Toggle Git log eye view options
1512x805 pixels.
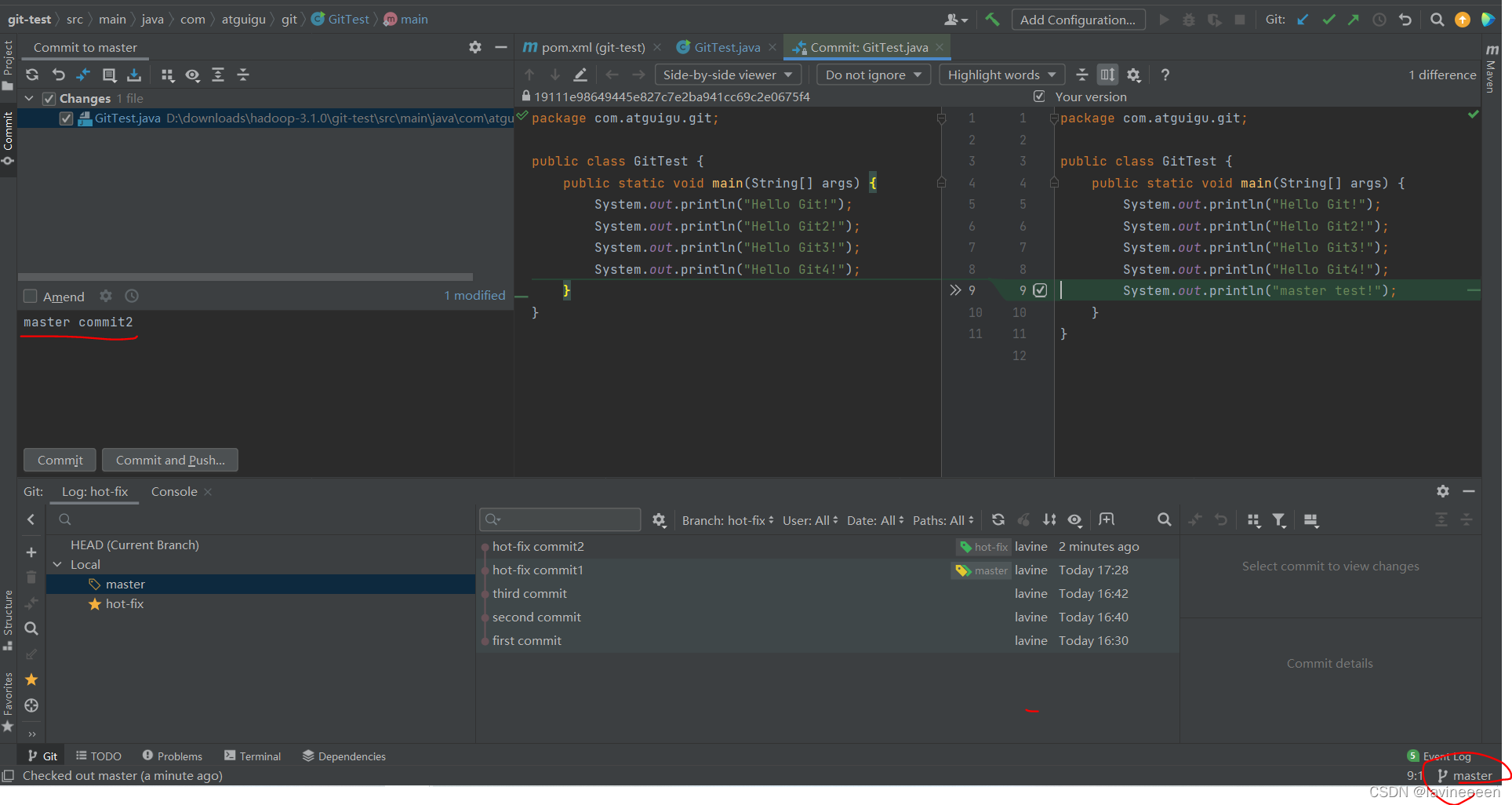1075,519
